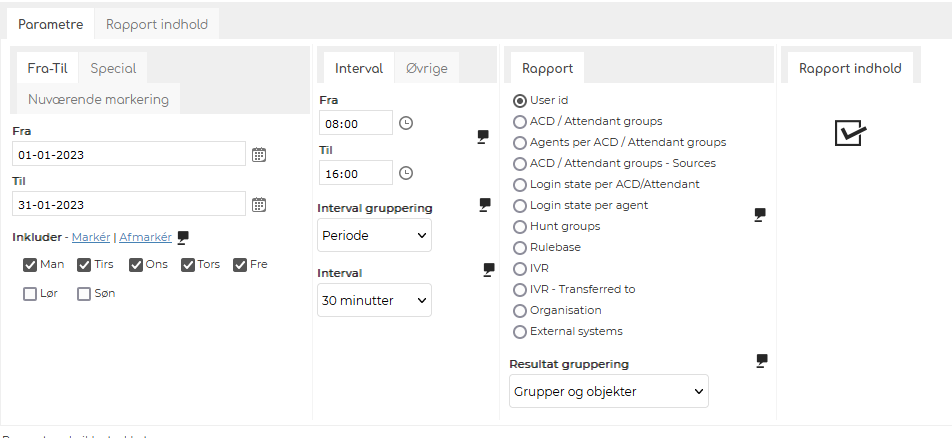Open calendar picker for Til date
This screenshot has width=952, height=438.
pos(259,205)
